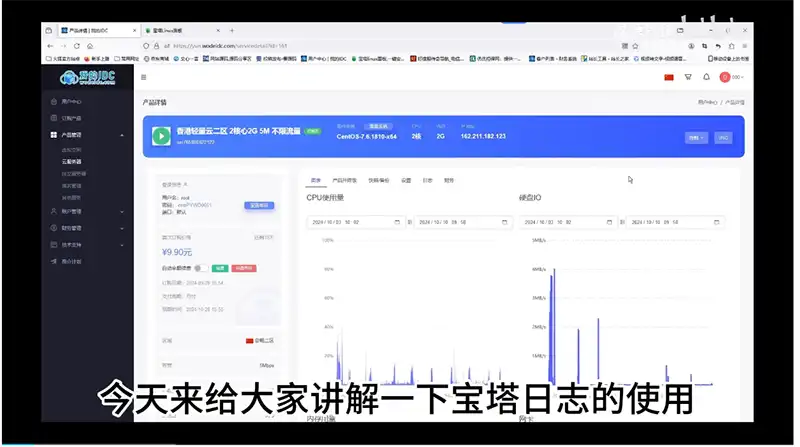The image size is (800, 447).
Task: Open calendar icon of CPU start date field
Action: point(397,221)
